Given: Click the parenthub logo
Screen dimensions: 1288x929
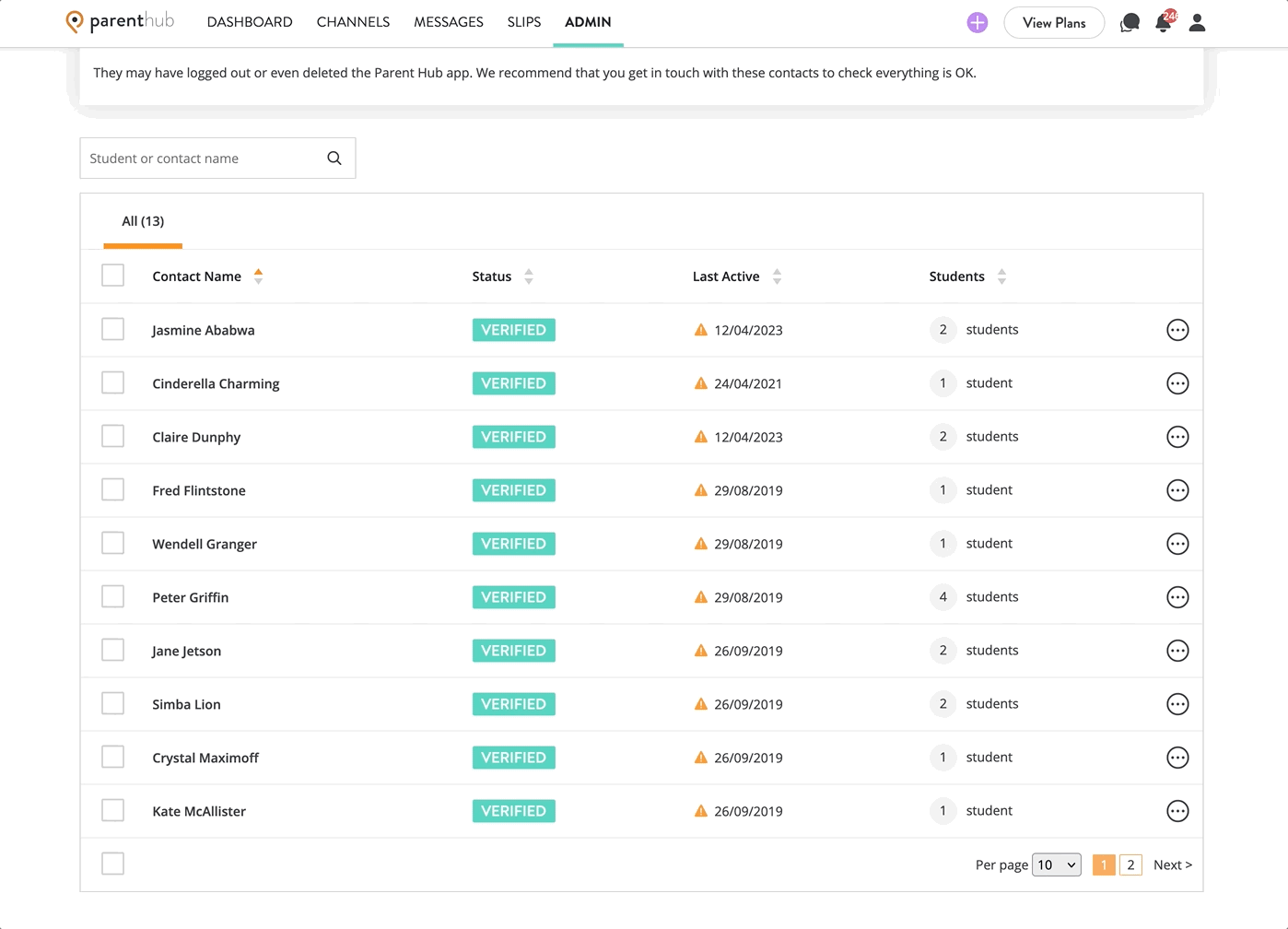Looking at the screenshot, I should (x=120, y=21).
